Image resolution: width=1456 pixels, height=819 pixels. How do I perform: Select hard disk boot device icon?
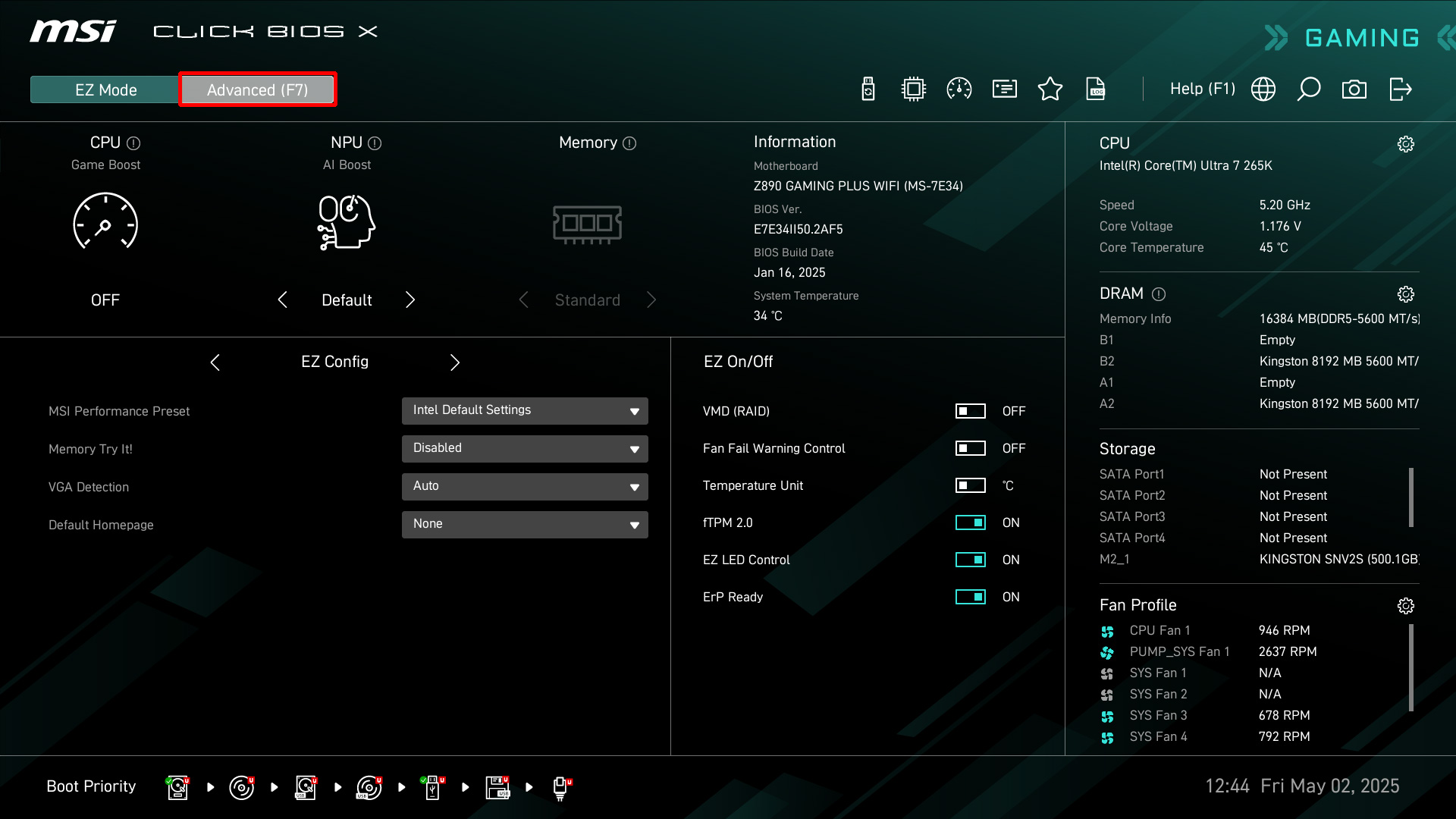pyautogui.click(x=177, y=787)
